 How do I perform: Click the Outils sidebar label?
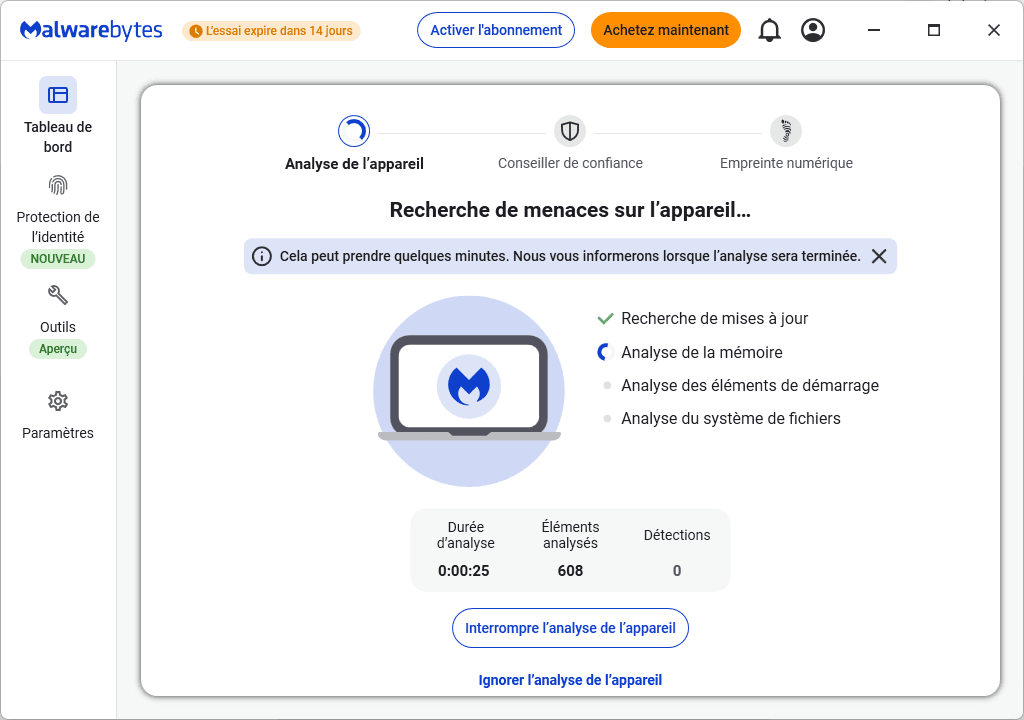point(57,327)
